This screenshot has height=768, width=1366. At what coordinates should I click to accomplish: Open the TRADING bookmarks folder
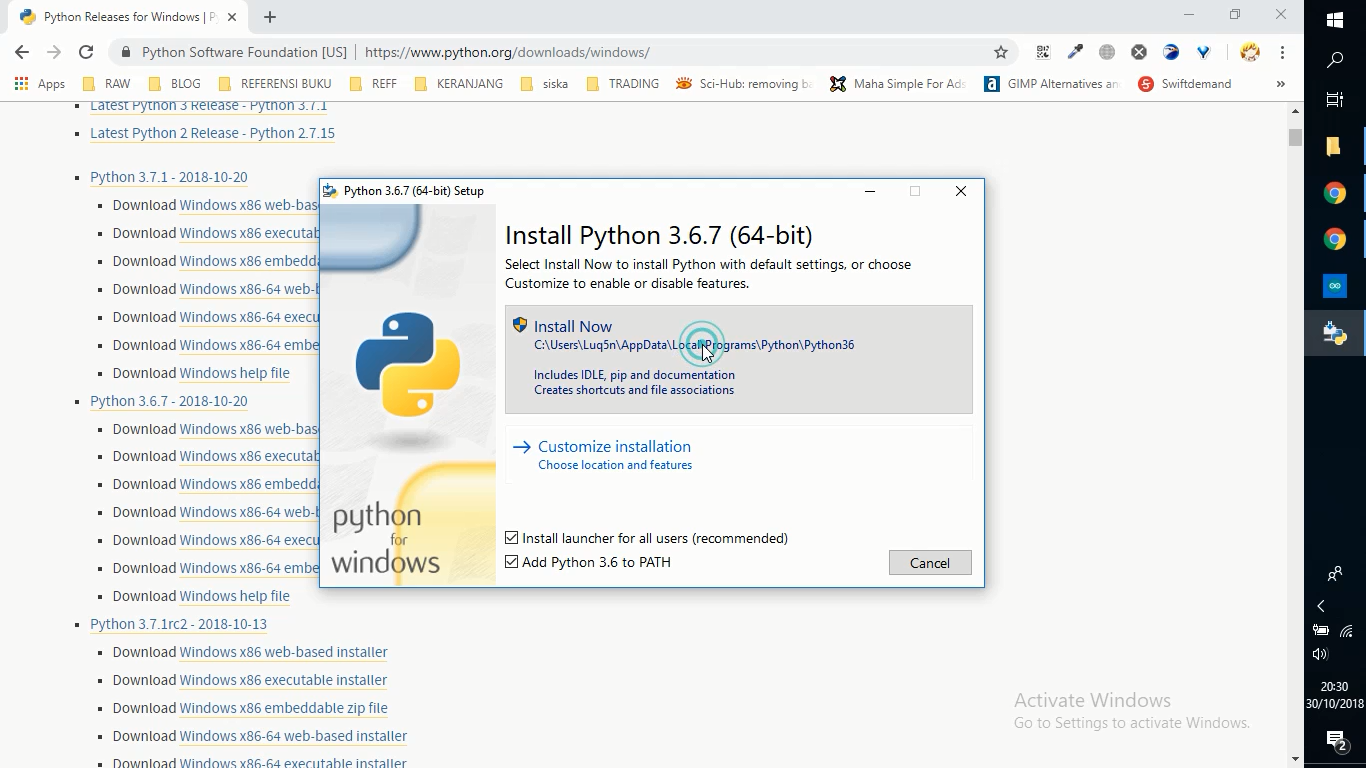622,84
